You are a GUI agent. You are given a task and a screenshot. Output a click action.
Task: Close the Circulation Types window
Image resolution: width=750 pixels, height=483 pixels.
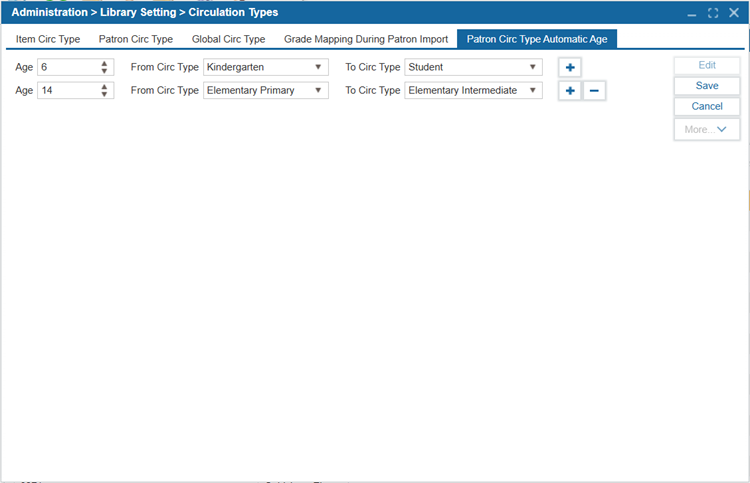click(x=734, y=13)
